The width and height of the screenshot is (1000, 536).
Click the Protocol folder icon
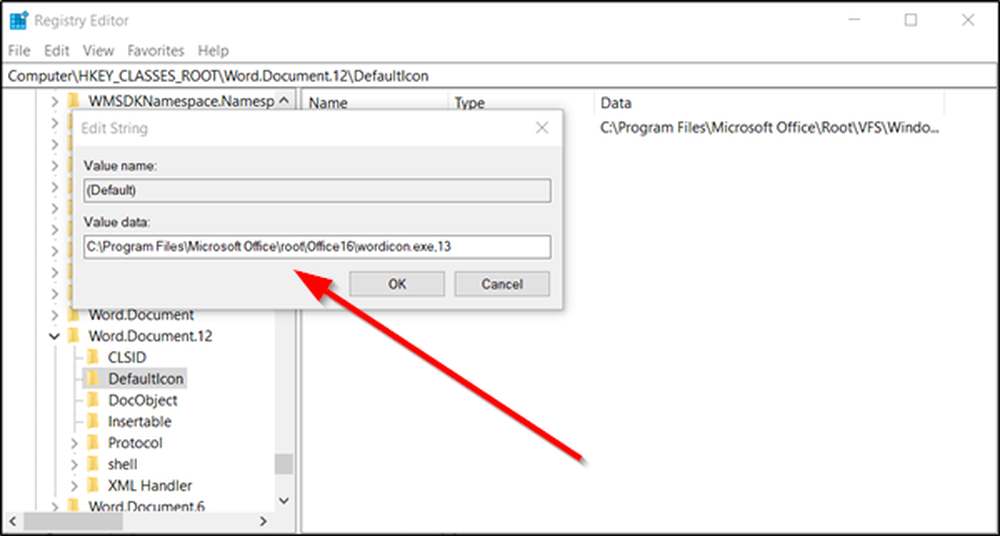93,443
